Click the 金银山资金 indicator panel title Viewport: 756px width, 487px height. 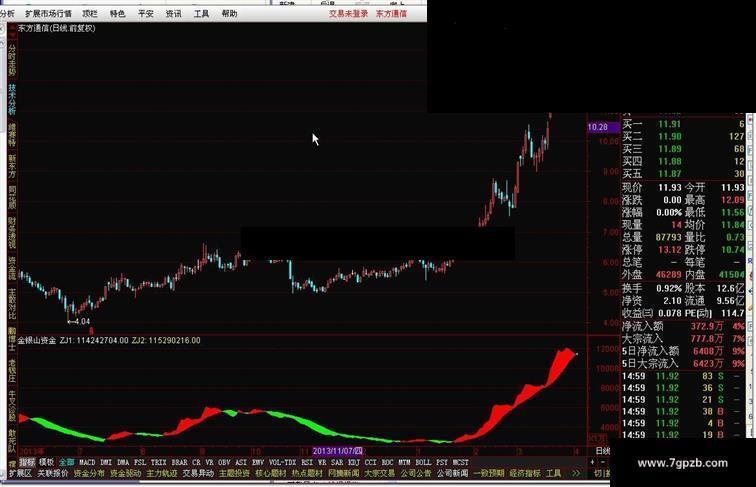pyautogui.click(x=37, y=340)
